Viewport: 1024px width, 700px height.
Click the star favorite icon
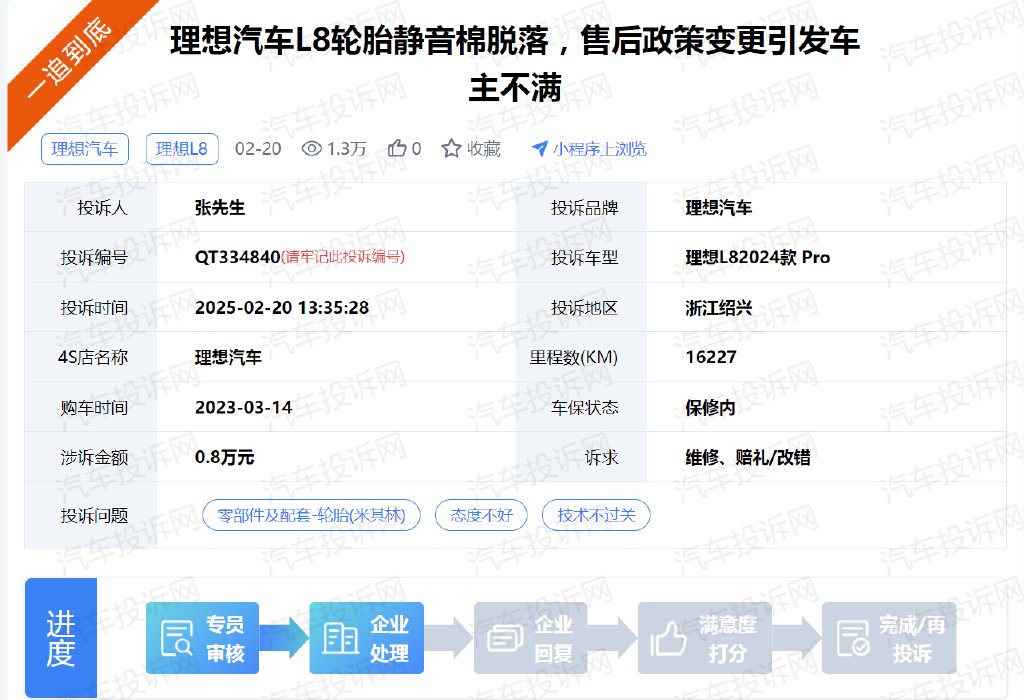(451, 148)
